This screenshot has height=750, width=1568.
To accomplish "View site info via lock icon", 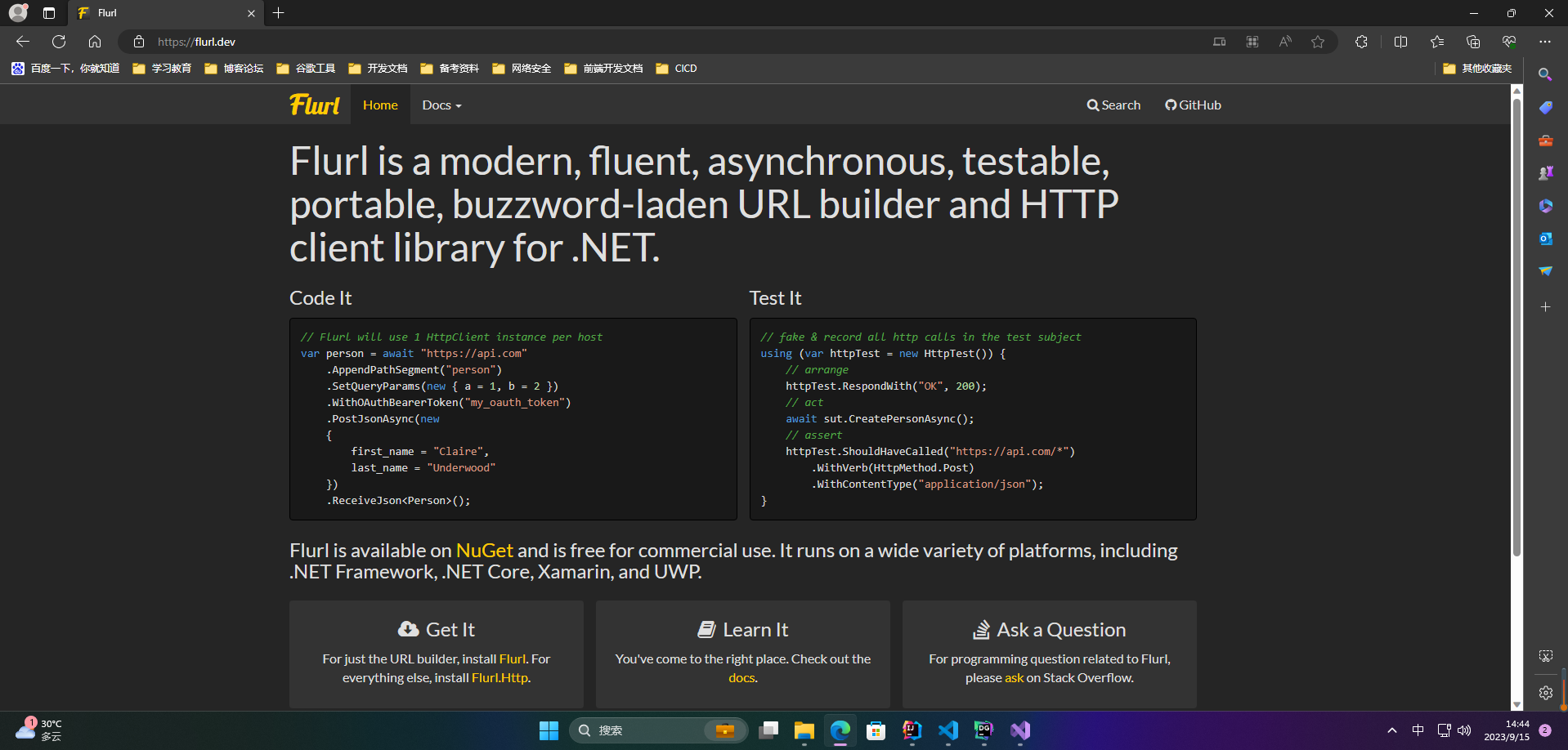I will (139, 42).
